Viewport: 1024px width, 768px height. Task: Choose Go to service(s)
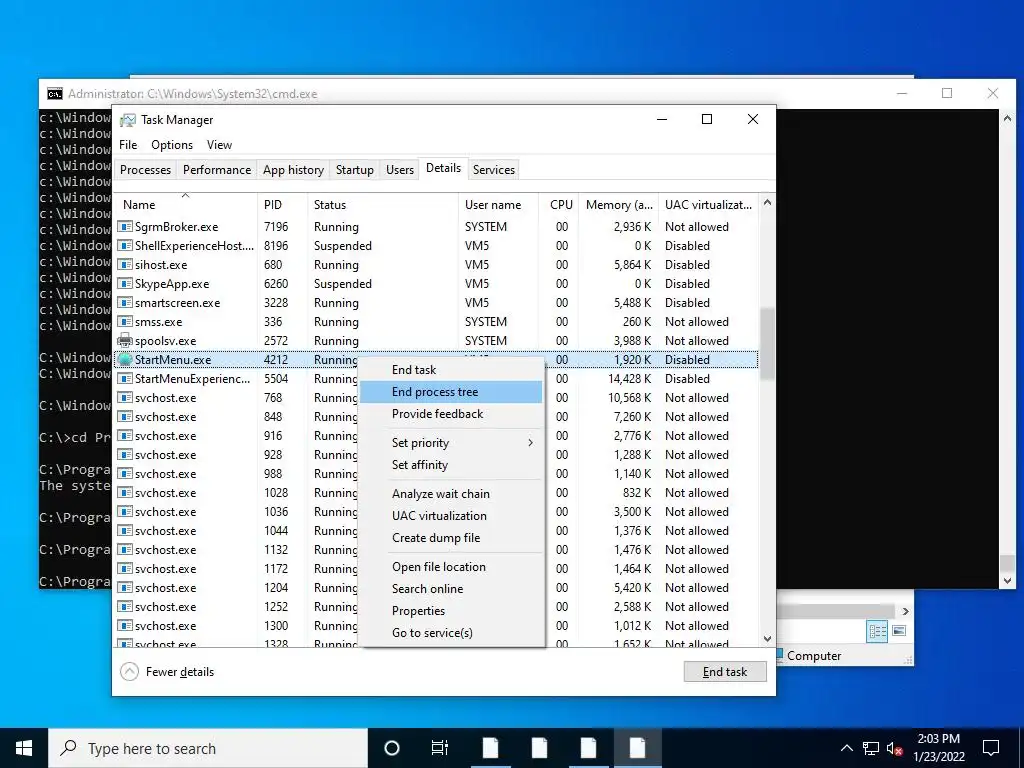pyautogui.click(x=451, y=633)
